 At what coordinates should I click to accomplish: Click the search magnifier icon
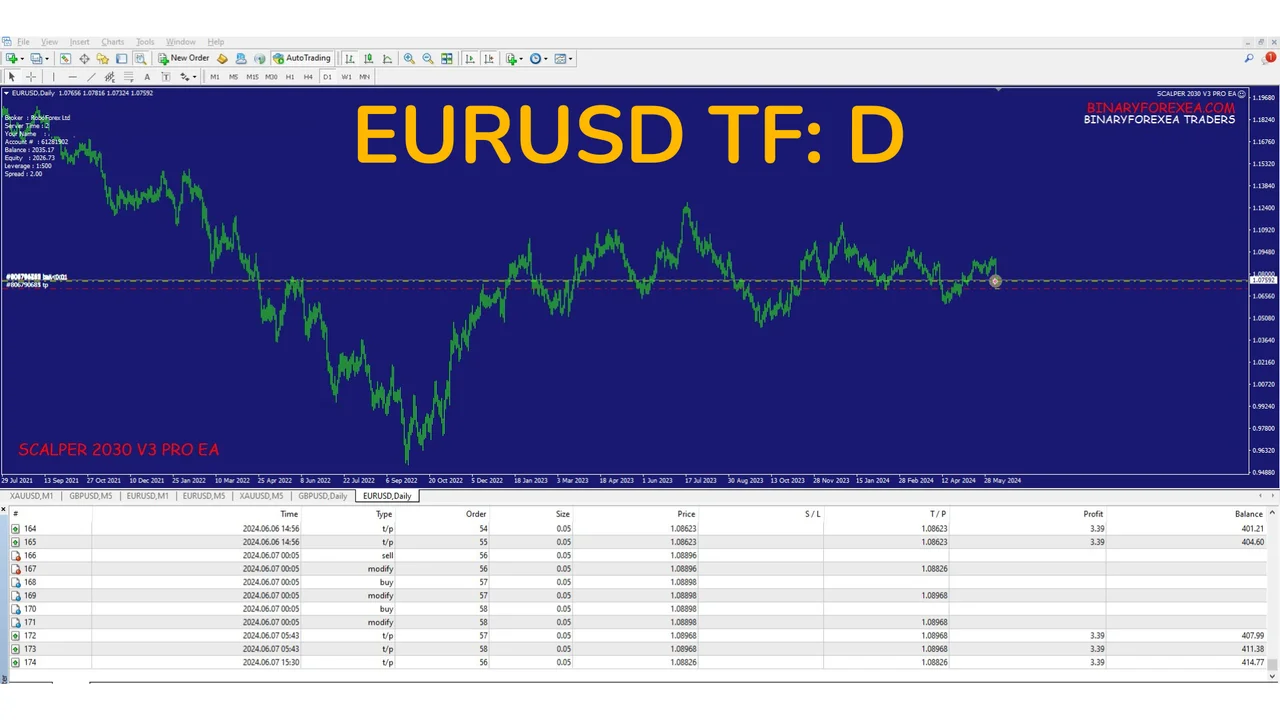coord(1249,59)
